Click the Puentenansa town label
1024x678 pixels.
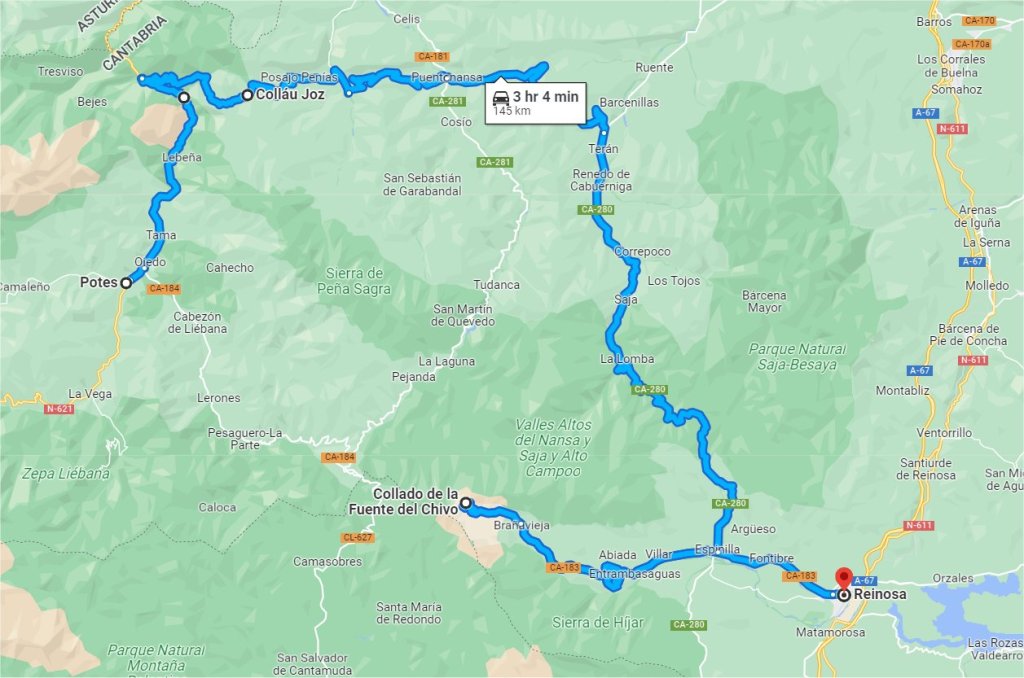447,77
